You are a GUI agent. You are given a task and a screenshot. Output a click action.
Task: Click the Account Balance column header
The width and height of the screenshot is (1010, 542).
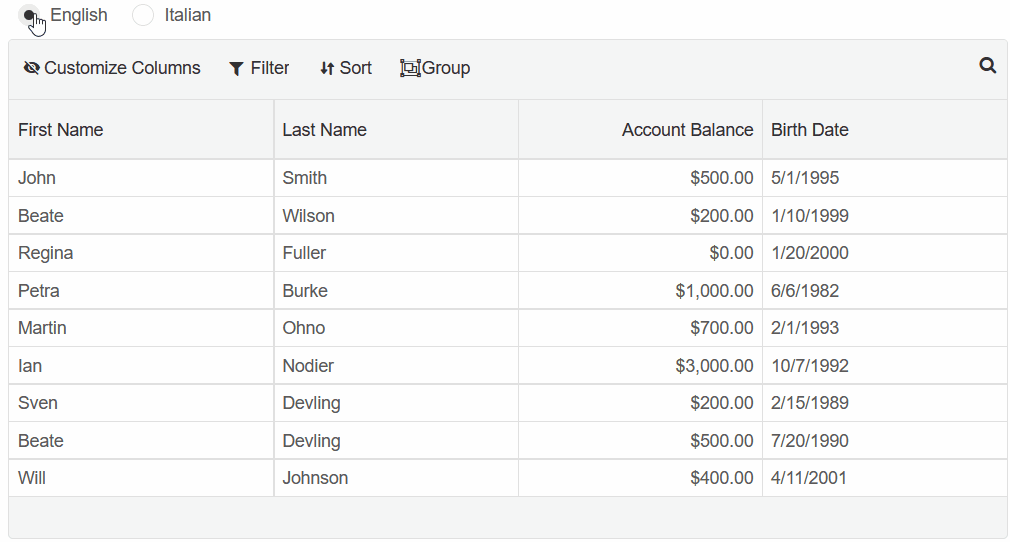pos(640,130)
